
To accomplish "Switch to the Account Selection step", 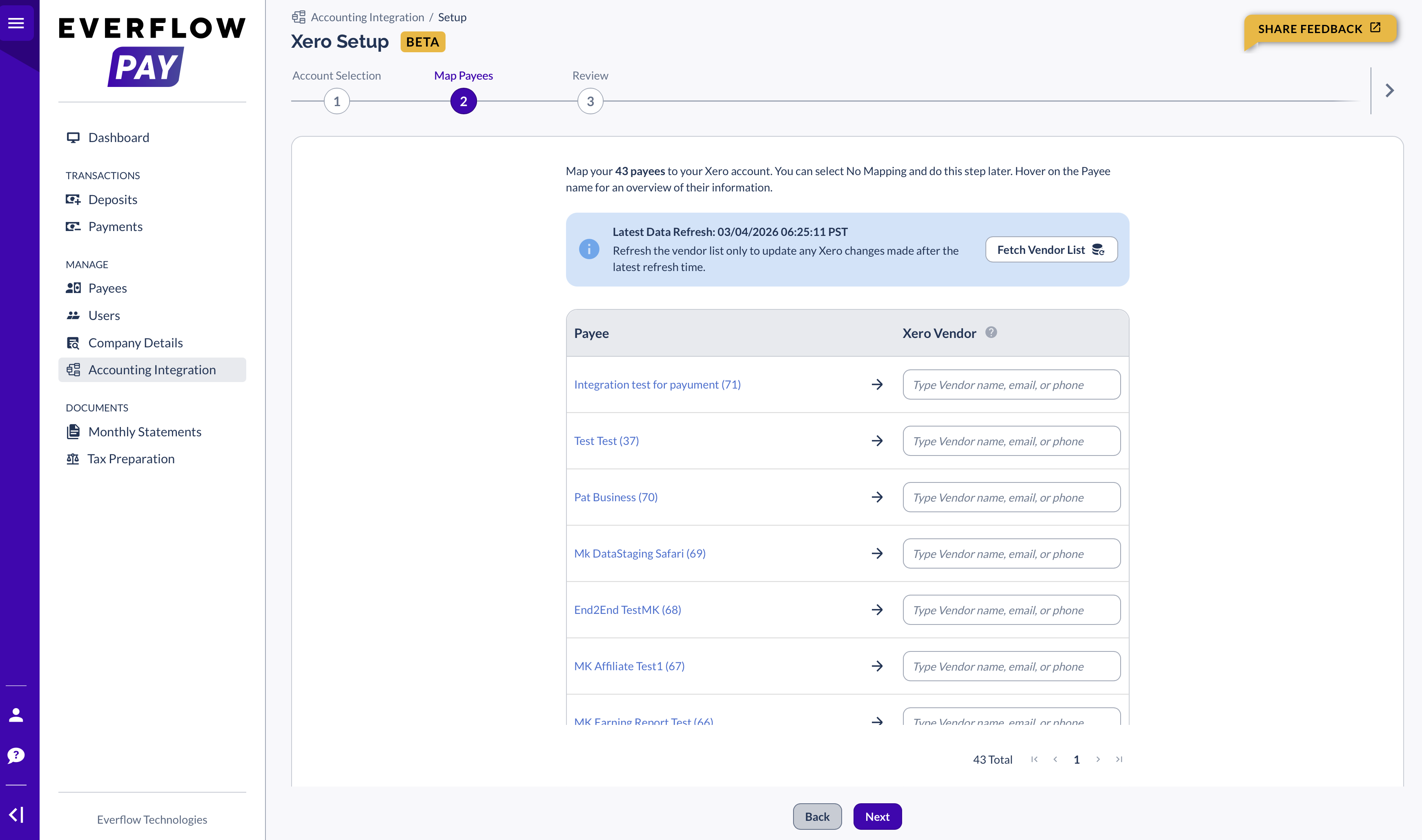I will [337, 101].
